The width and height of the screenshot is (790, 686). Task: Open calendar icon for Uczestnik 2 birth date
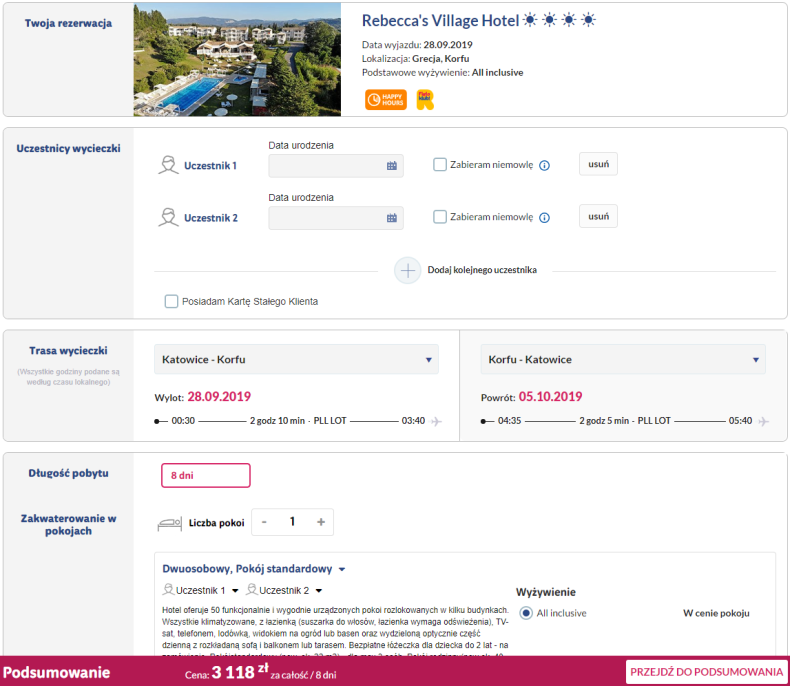[391, 218]
